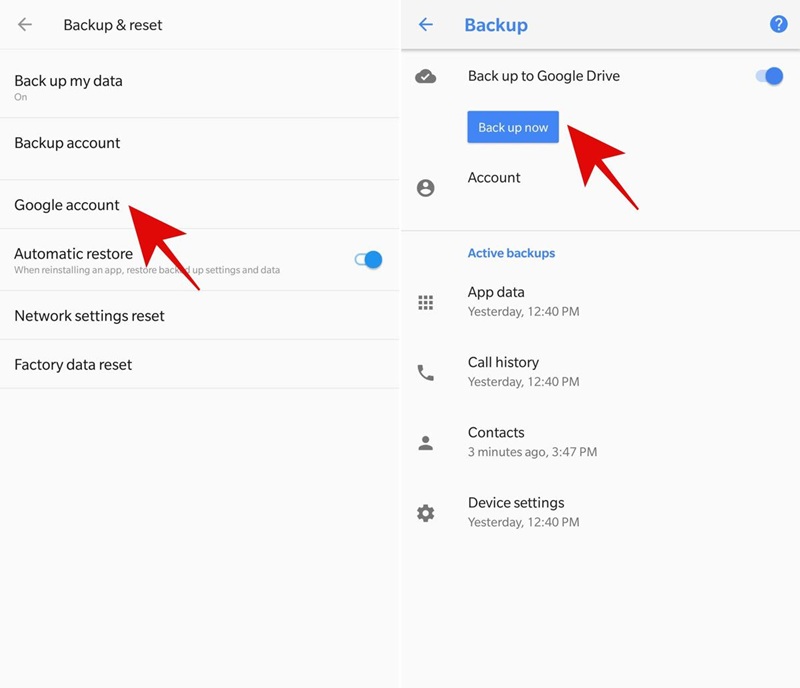The width and height of the screenshot is (800, 688).
Task: Open help via the question mark icon
Action: pos(778,25)
